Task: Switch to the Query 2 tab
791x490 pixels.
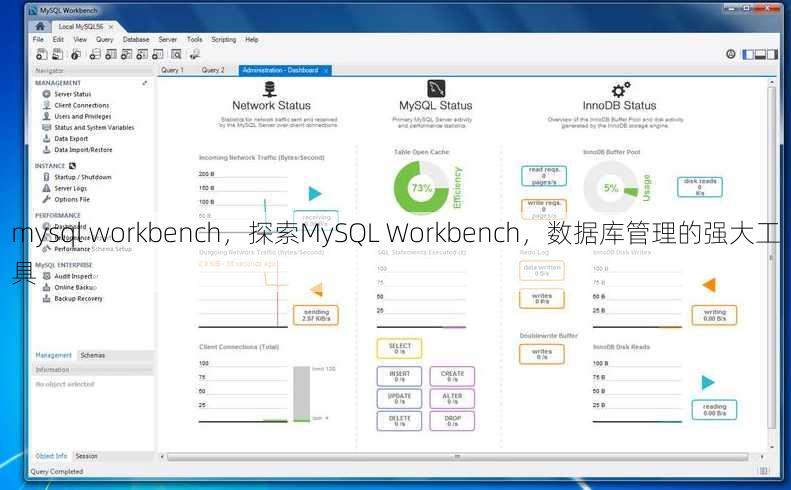Action: pyautogui.click(x=213, y=70)
